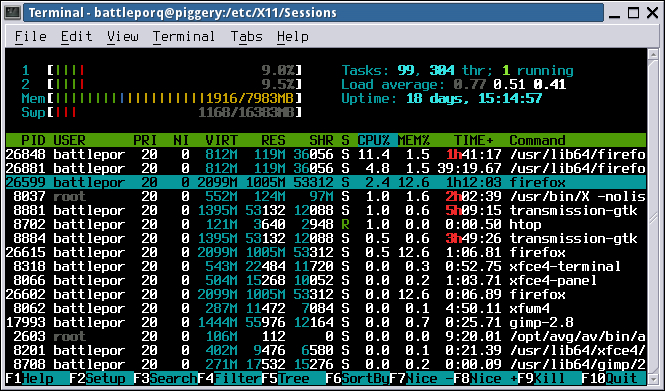Sort by the VIRT column header
665x391 pixels.
click(221, 140)
